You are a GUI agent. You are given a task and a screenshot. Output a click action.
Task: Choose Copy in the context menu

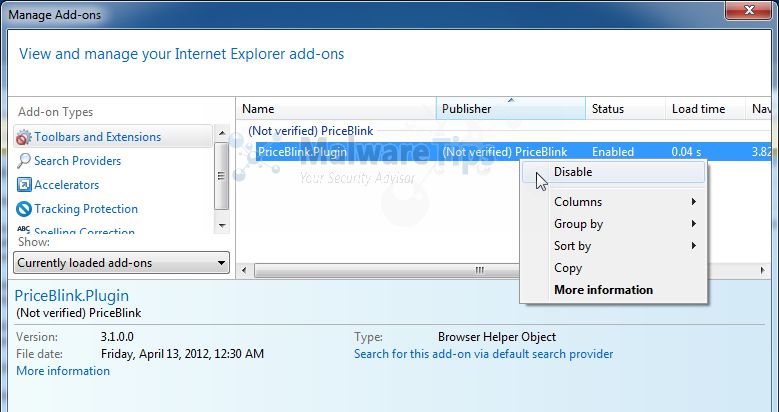pyautogui.click(x=614, y=268)
